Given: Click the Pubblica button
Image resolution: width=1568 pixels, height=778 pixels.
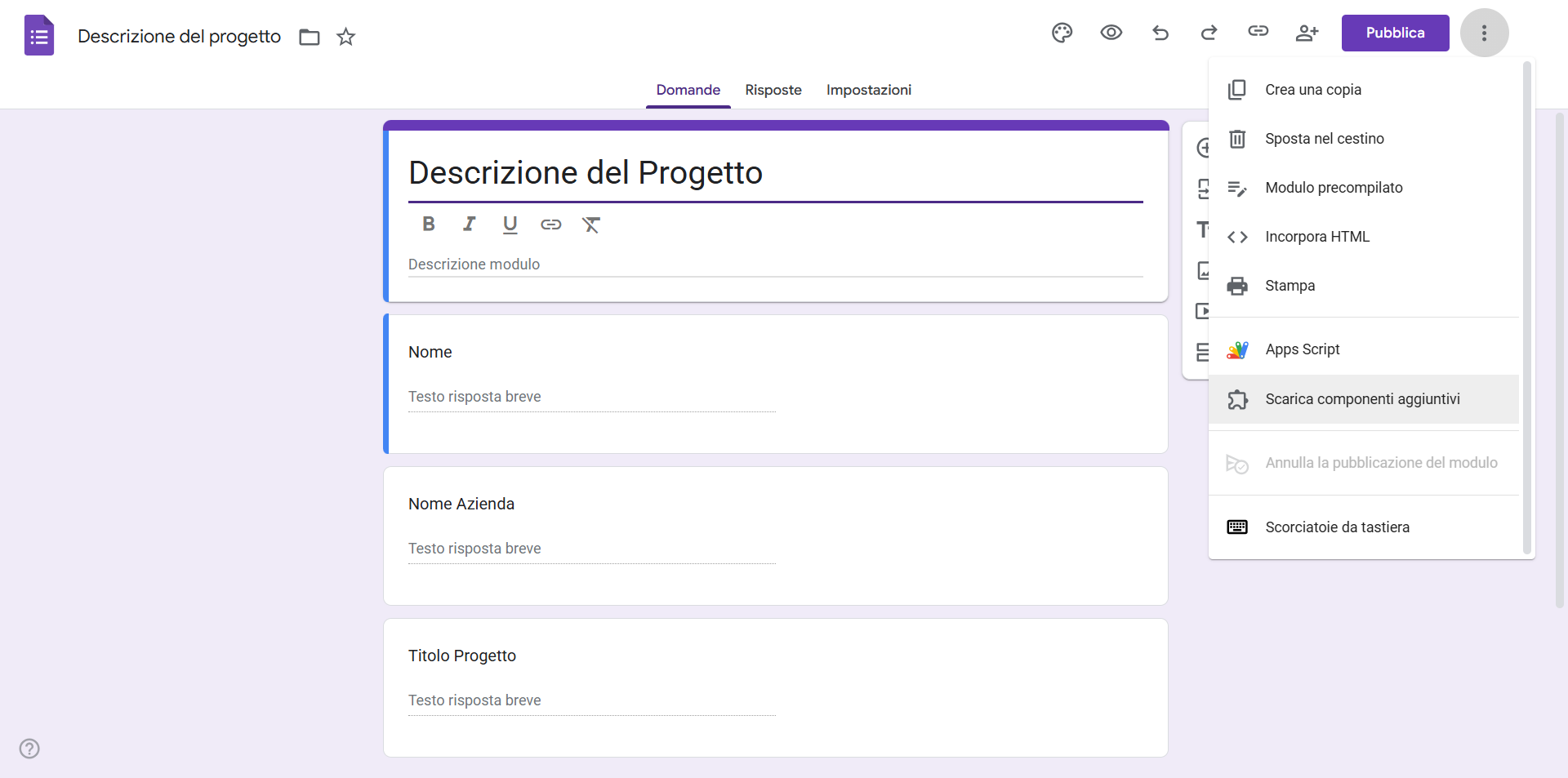Looking at the screenshot, I should 1395,33.
